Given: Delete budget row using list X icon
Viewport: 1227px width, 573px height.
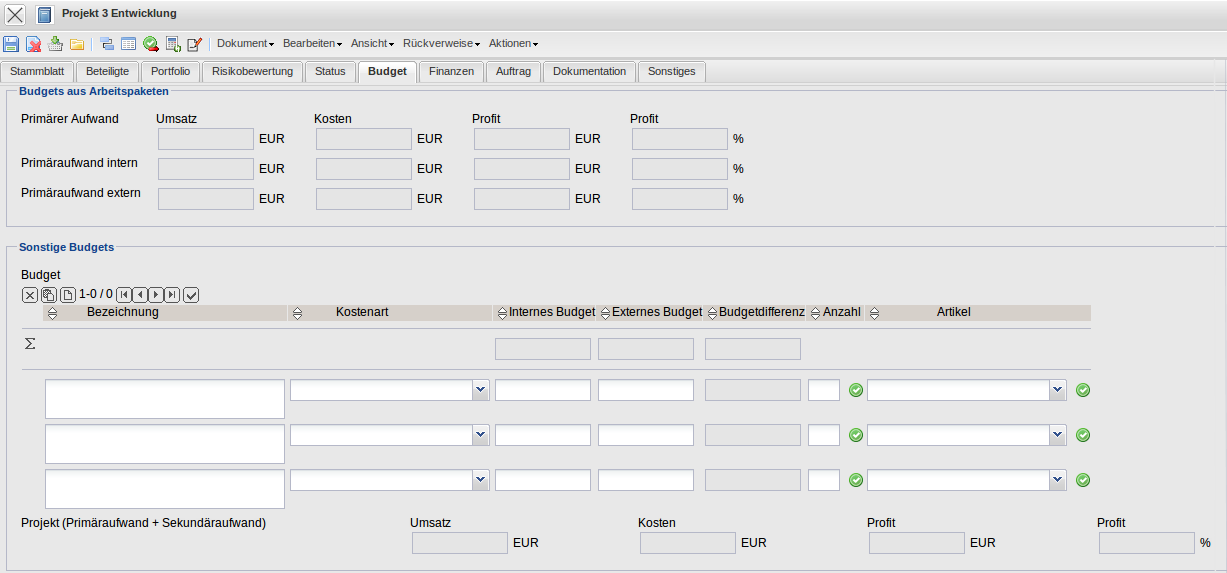Looking at the screenshot, I should point(30,295).
